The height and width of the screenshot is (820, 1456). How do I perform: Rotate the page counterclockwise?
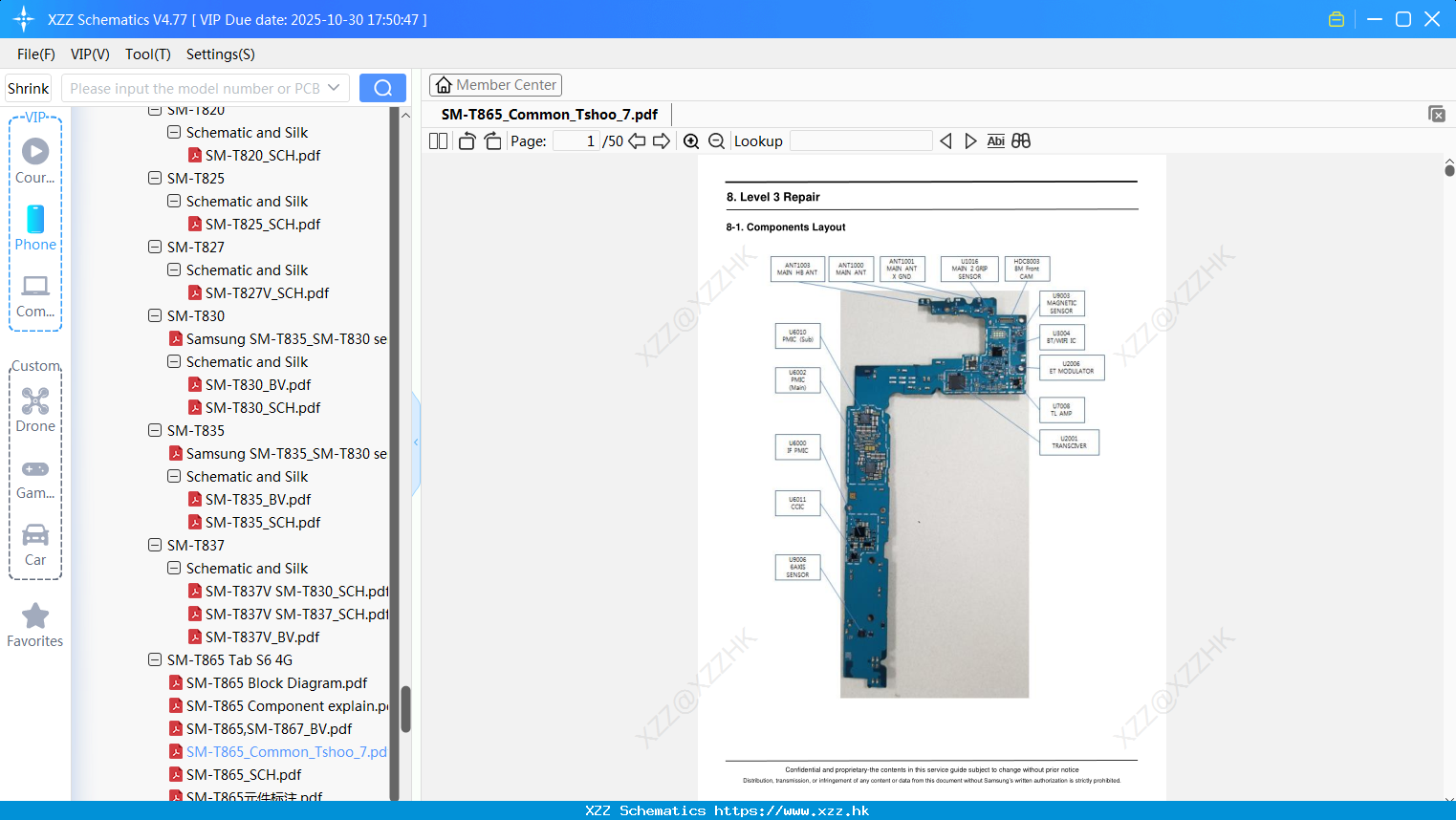(467, 140)
